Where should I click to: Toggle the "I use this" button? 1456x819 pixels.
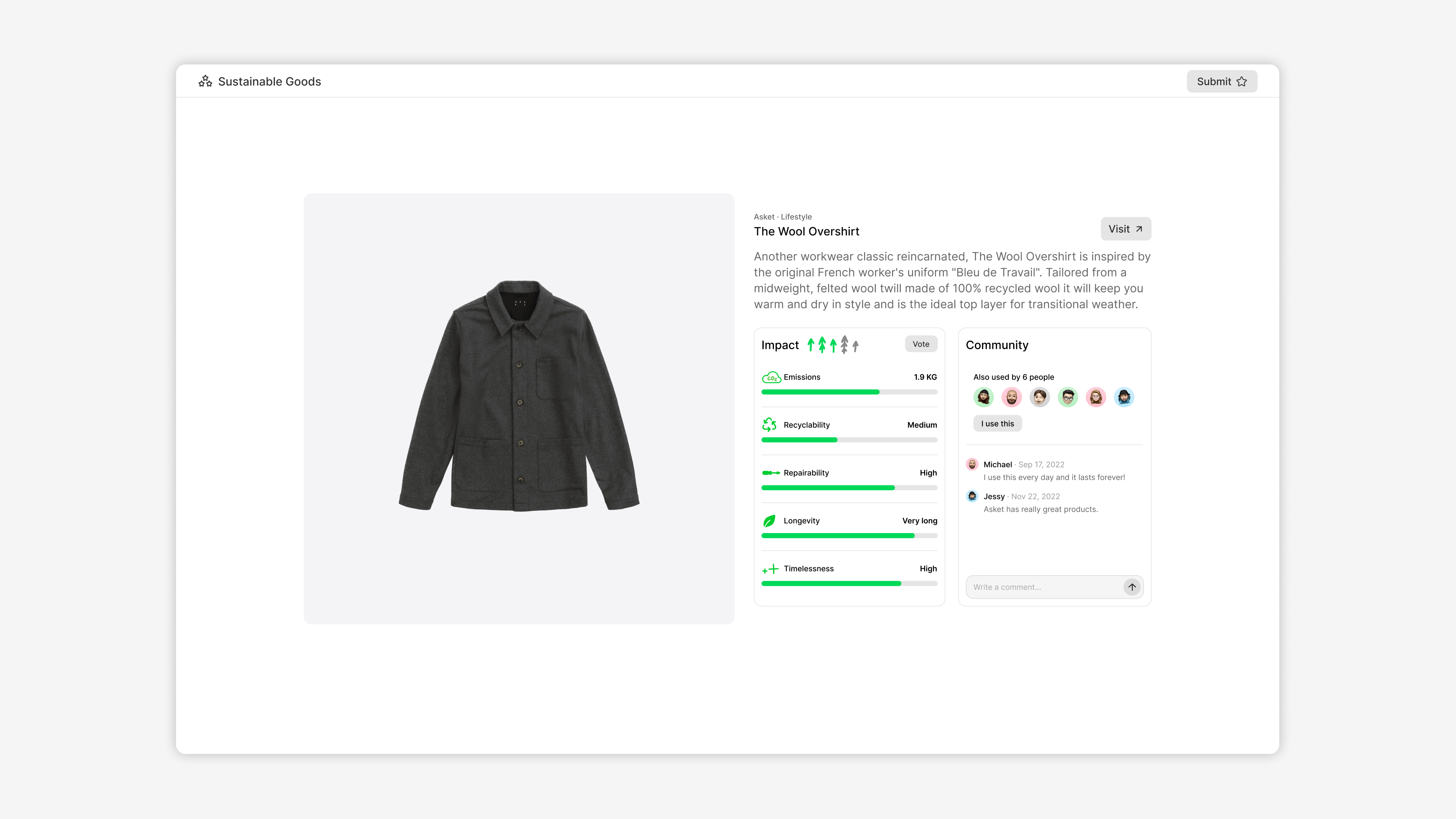pos(997,424)
